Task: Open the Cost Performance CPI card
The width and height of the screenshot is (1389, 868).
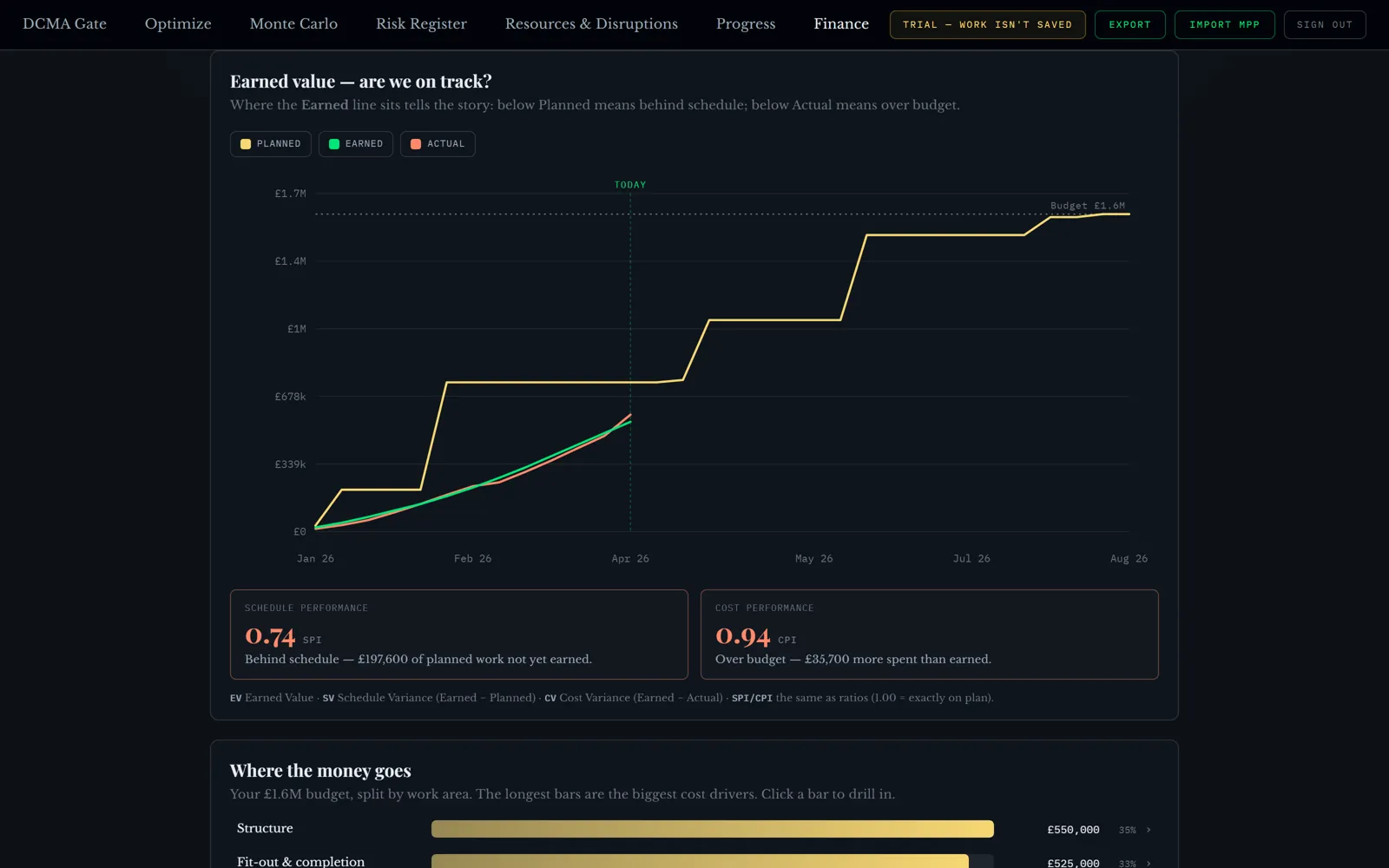Action: click(x=929, y=635)
